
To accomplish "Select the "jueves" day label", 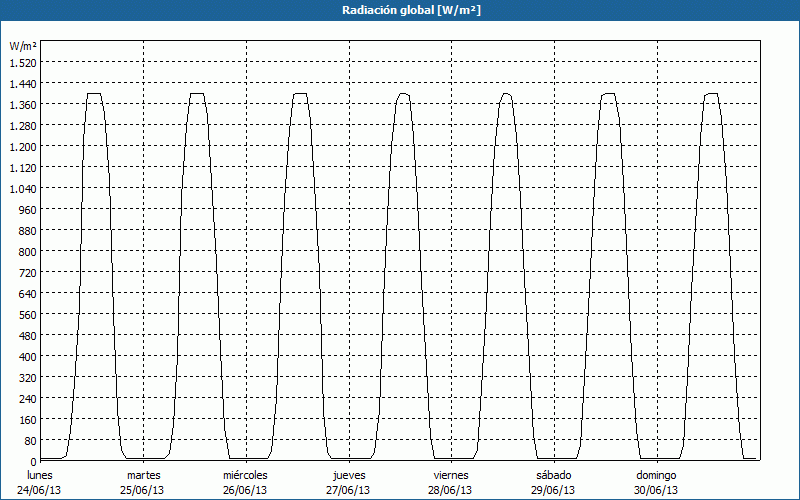I will pos(348,475).
